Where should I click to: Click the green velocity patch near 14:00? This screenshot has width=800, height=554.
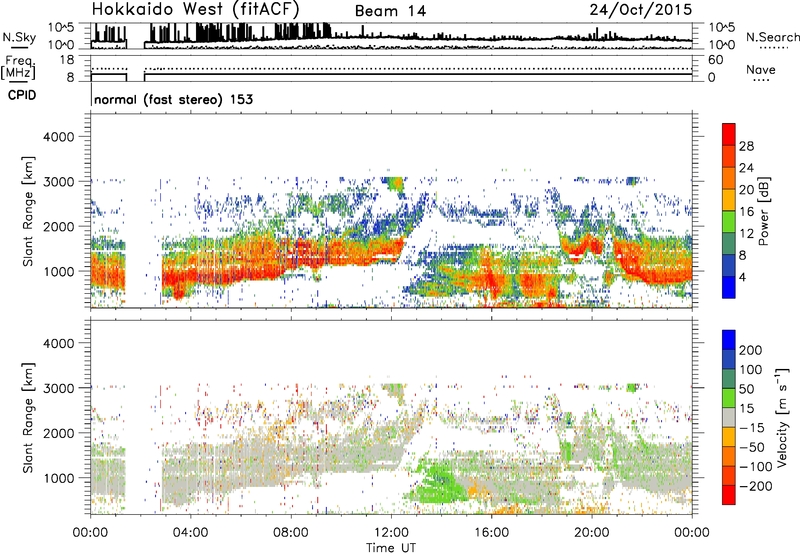click(436, 485)
